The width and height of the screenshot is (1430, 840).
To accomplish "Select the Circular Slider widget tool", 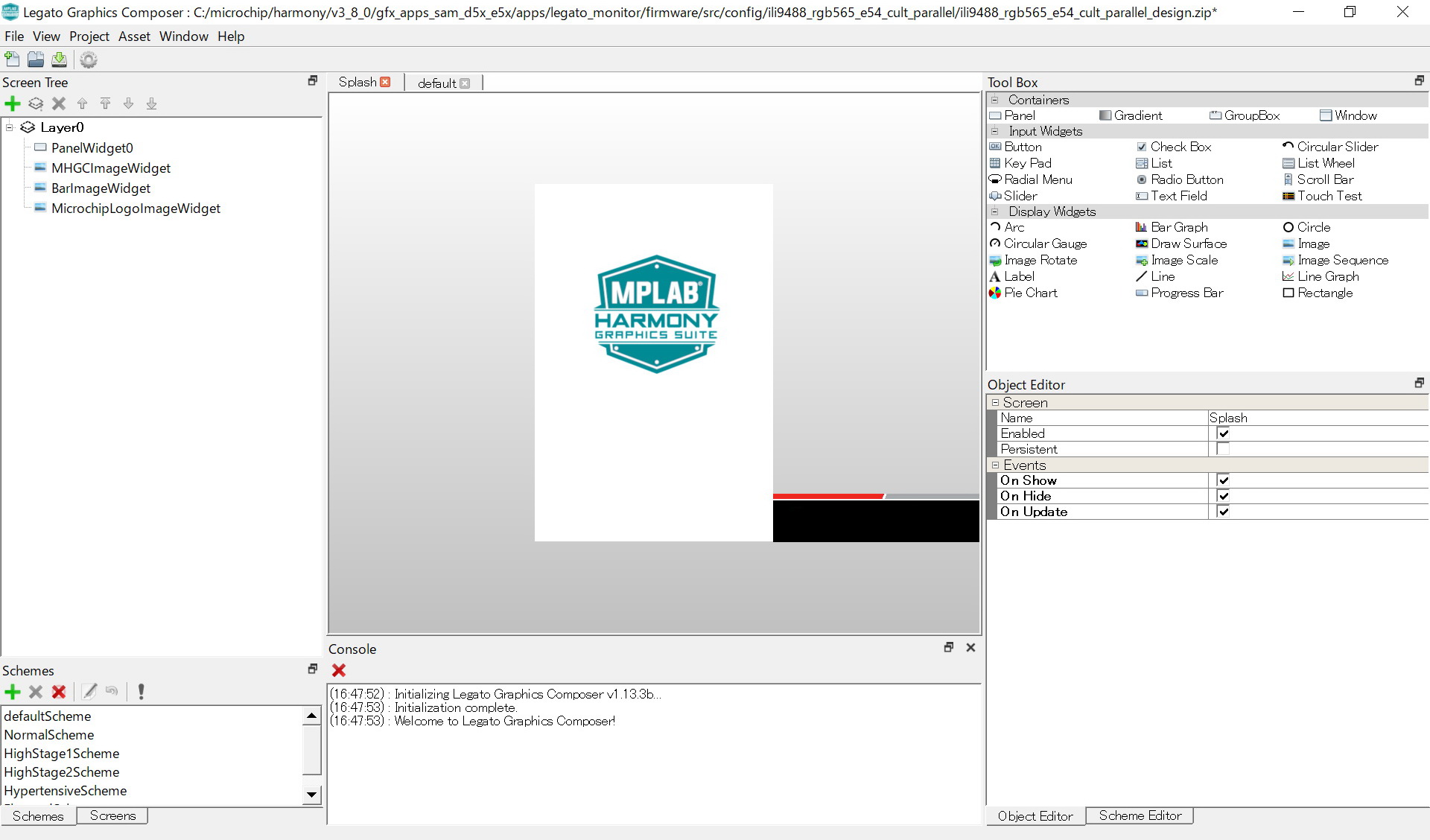I will pyautogui.click(x=1330, y=147).
